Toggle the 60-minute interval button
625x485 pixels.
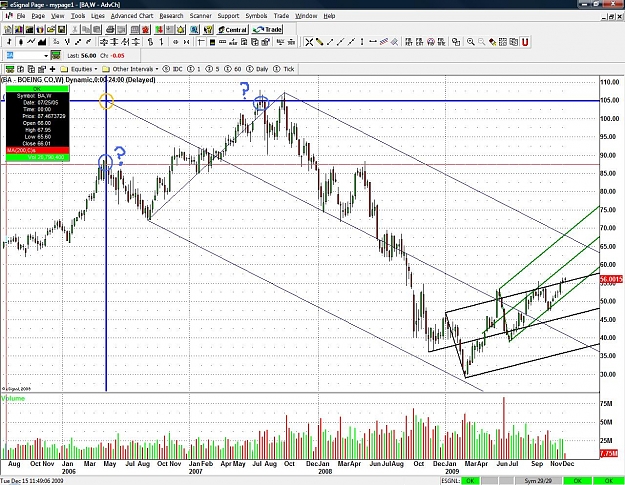pos(233,69)
